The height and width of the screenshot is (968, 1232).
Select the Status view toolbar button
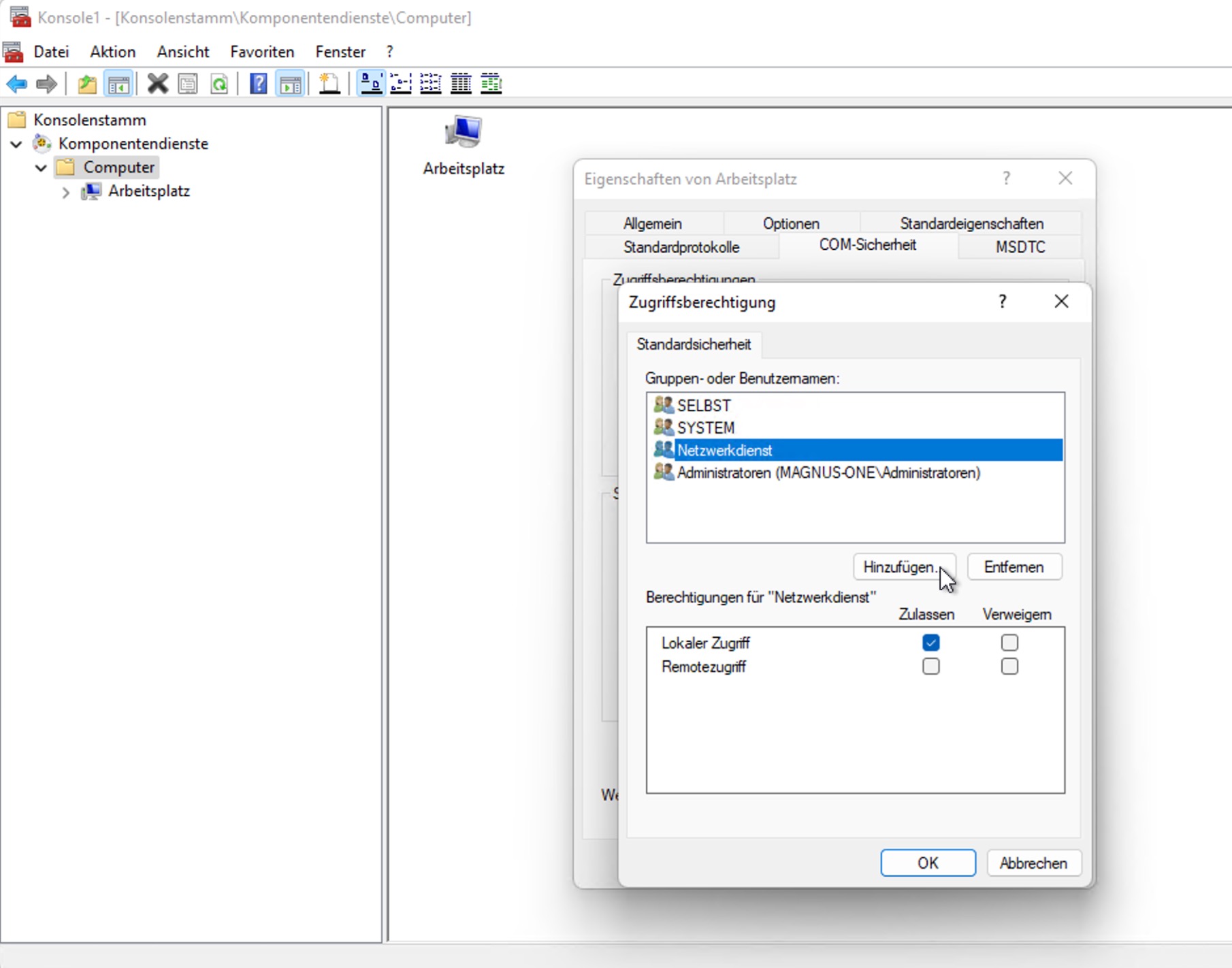491,84
